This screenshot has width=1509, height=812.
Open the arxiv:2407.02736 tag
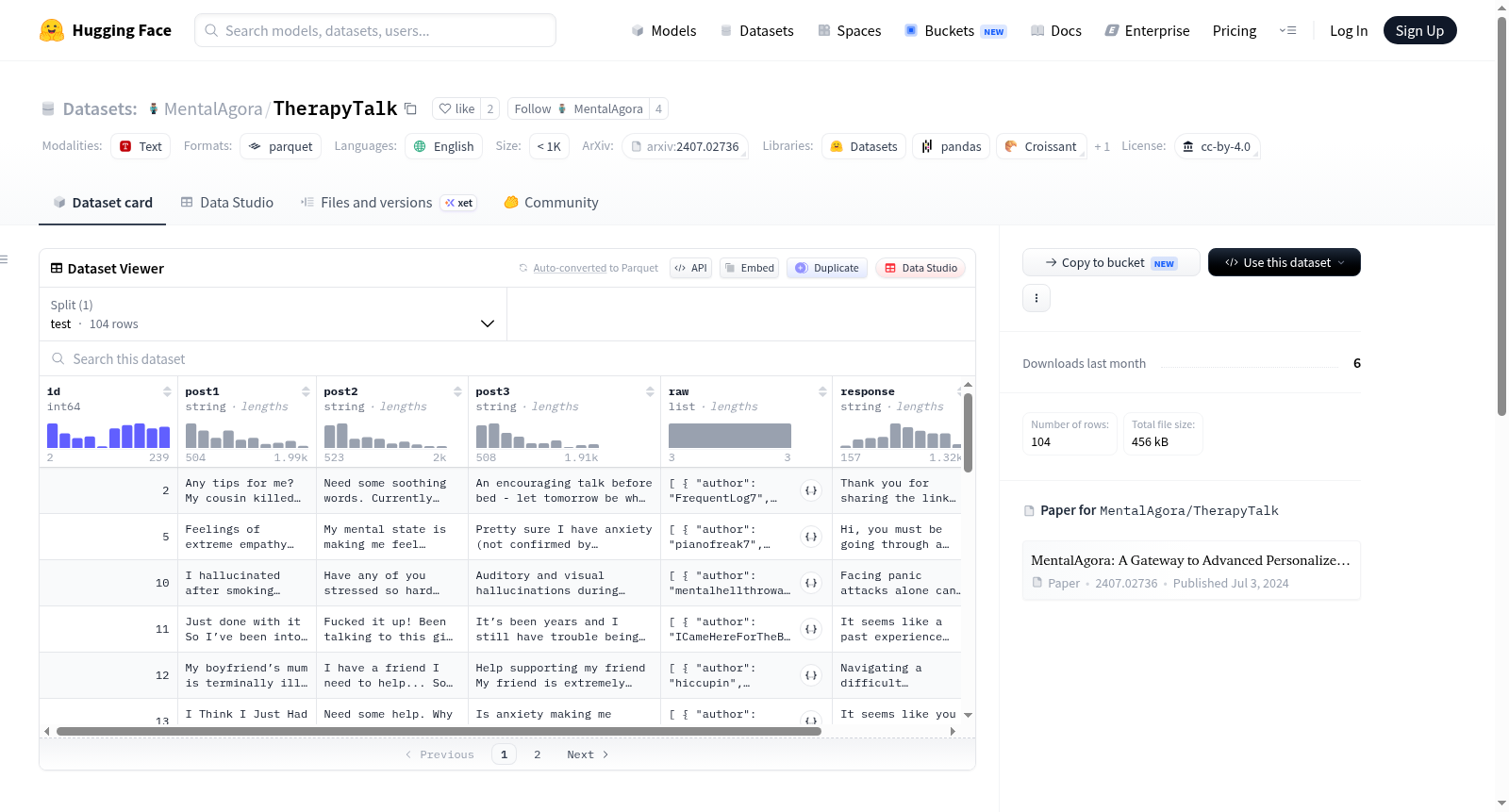pyautogui.click(x=685, y=146)
